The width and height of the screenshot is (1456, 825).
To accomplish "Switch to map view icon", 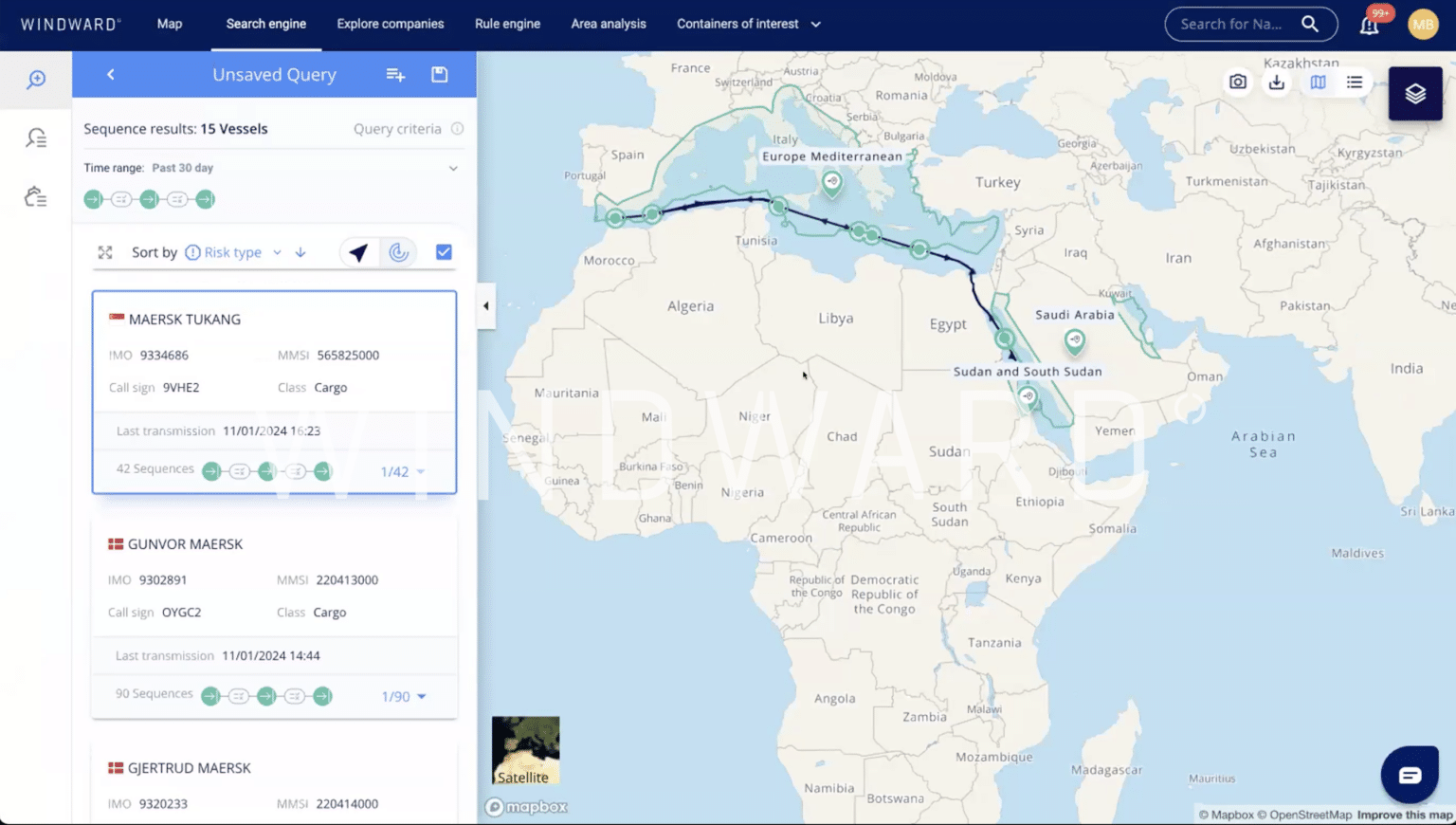I will tap(1318, 82).
